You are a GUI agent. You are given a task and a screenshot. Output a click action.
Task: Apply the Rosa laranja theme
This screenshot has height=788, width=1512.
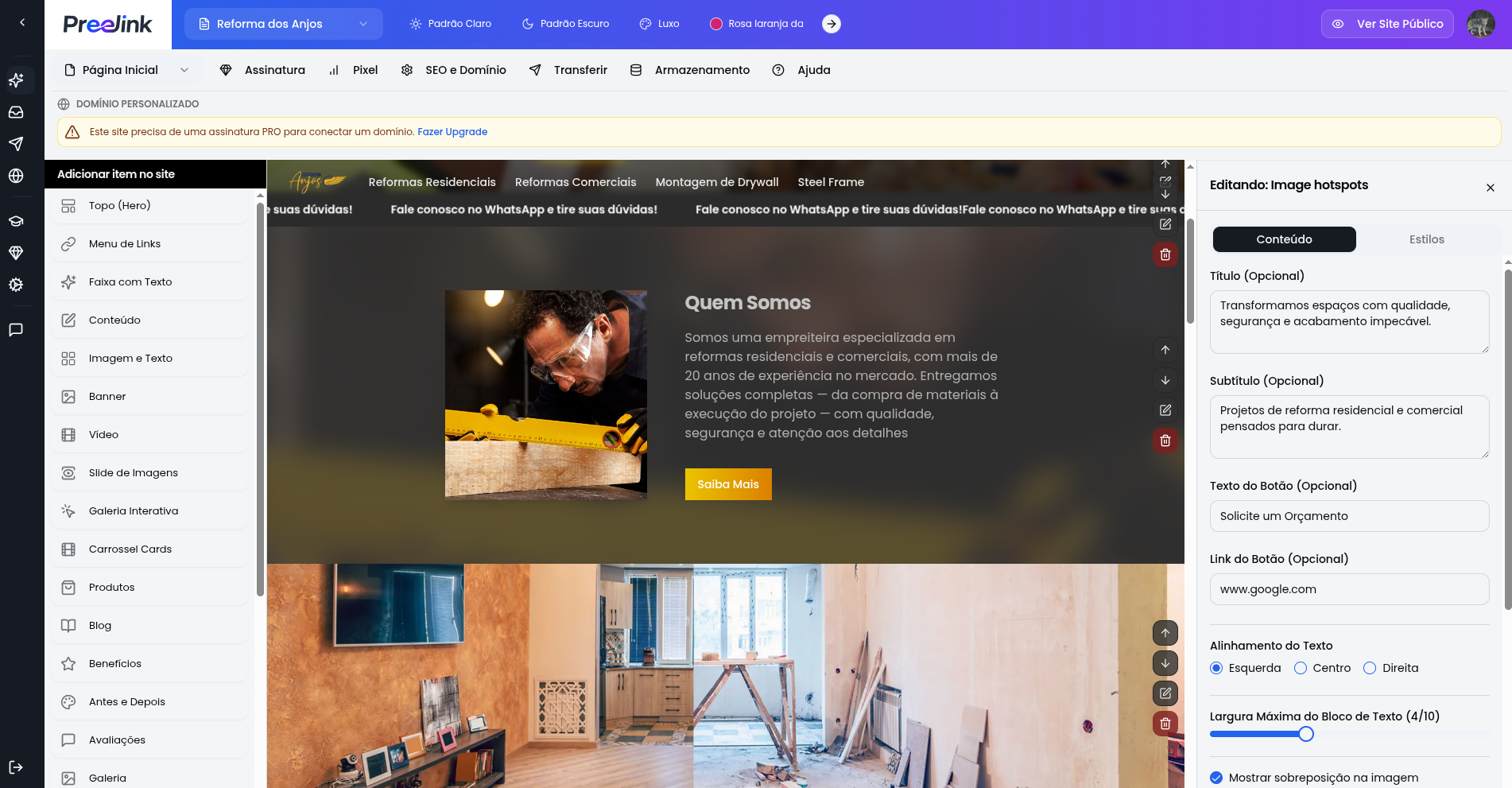757,24
